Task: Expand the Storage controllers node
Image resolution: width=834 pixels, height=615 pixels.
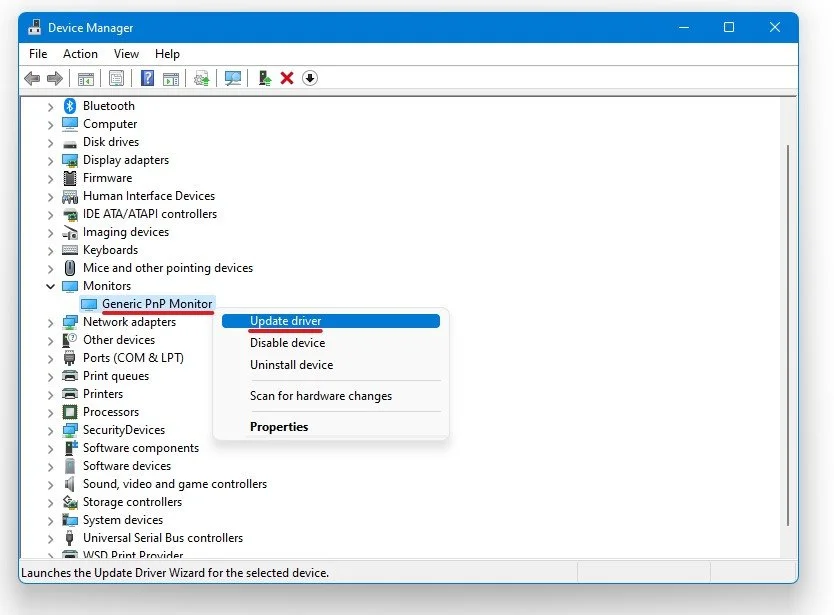Action: point(50,503)
